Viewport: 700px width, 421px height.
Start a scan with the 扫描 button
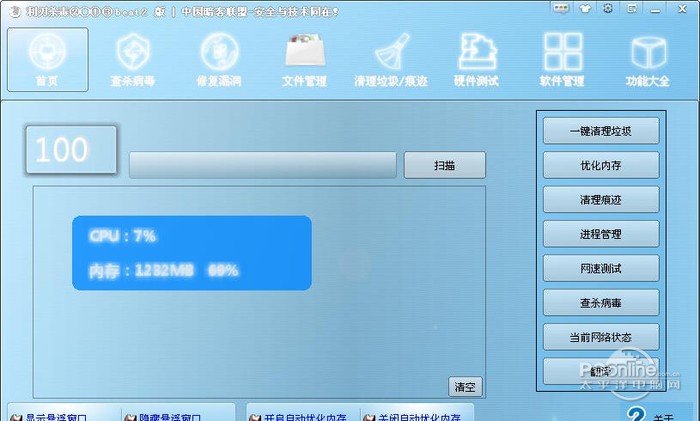tap(445, 165)
